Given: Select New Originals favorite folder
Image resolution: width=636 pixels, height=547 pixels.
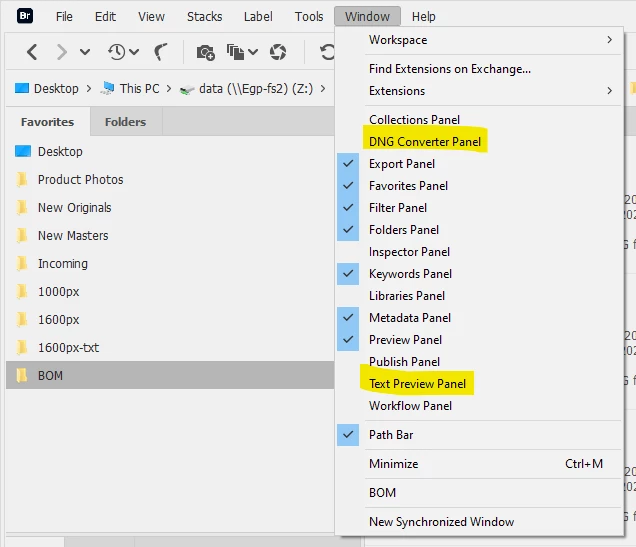Looking at the screenshot, I should pyautogui.click(x=170, y=208).
